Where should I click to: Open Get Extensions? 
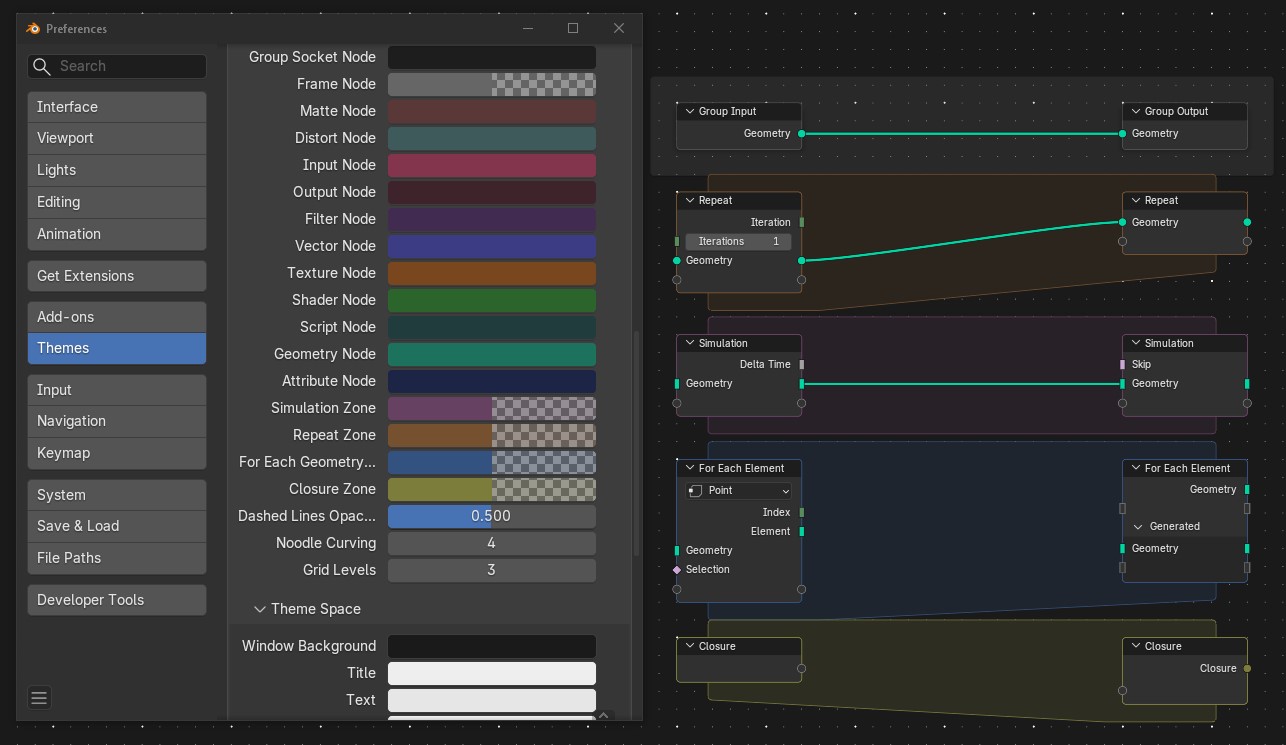(117, 276)
